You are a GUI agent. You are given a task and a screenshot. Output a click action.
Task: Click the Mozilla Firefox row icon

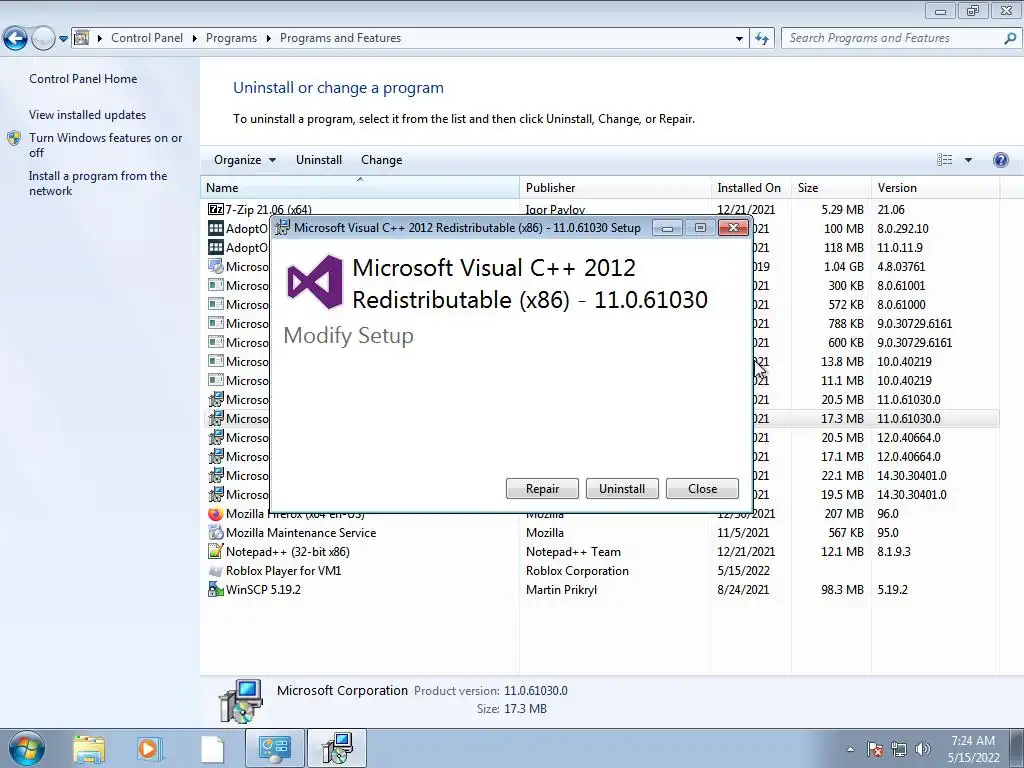216,514
